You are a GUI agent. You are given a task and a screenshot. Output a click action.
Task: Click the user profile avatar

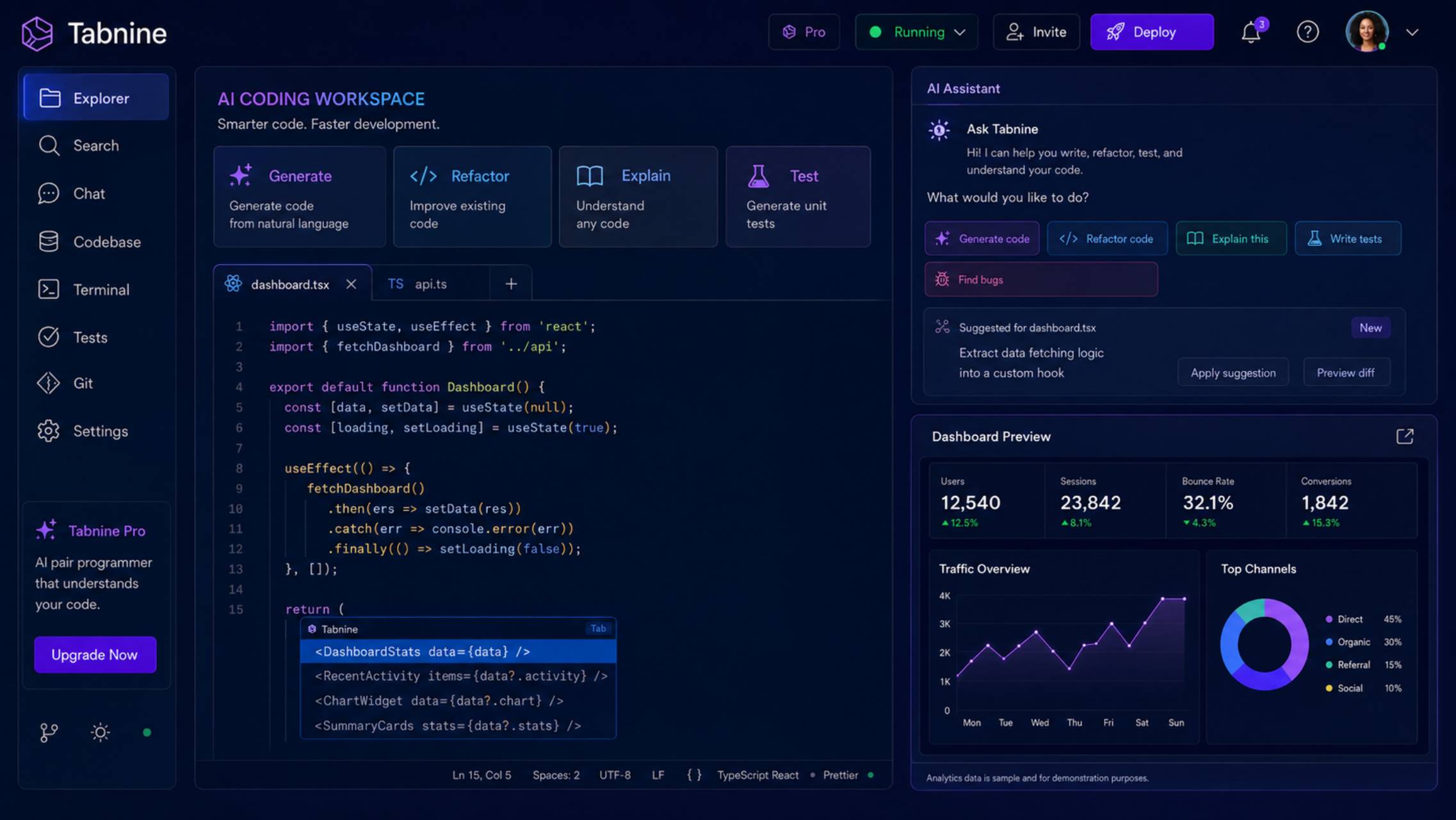[x=1367, y=31]
